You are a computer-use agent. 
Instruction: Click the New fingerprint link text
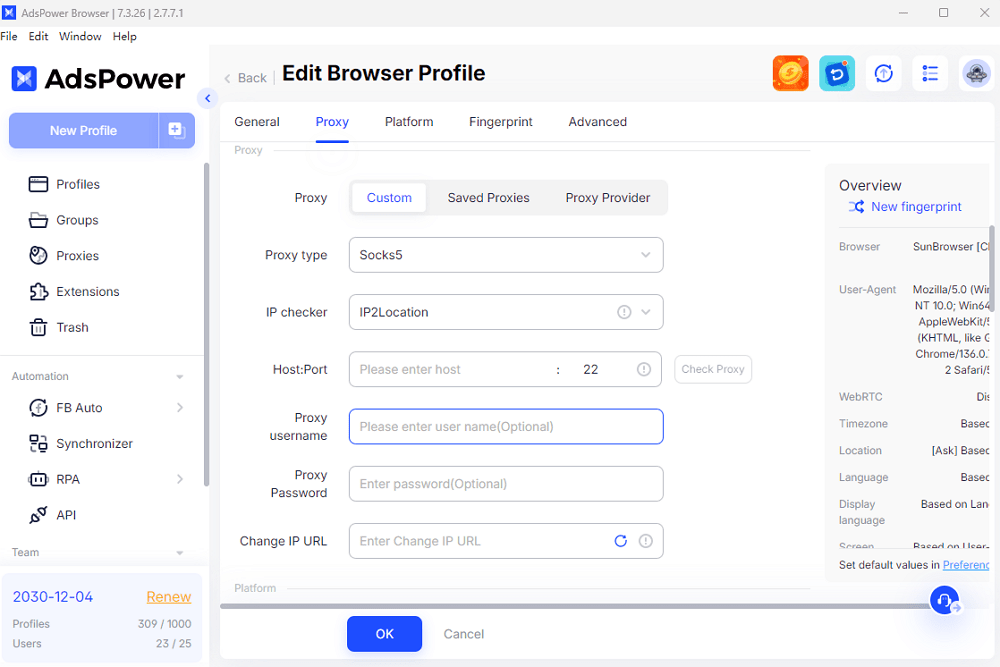[x=916, y=207]
